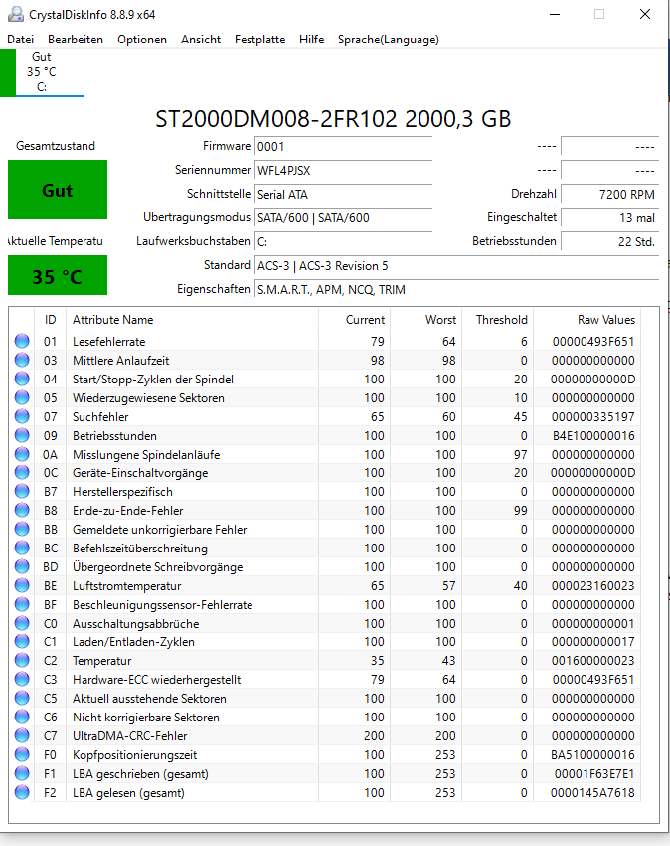
Task: Click status orb for Wiederzugewiesene Sektoren
Action: coord(22,398)
